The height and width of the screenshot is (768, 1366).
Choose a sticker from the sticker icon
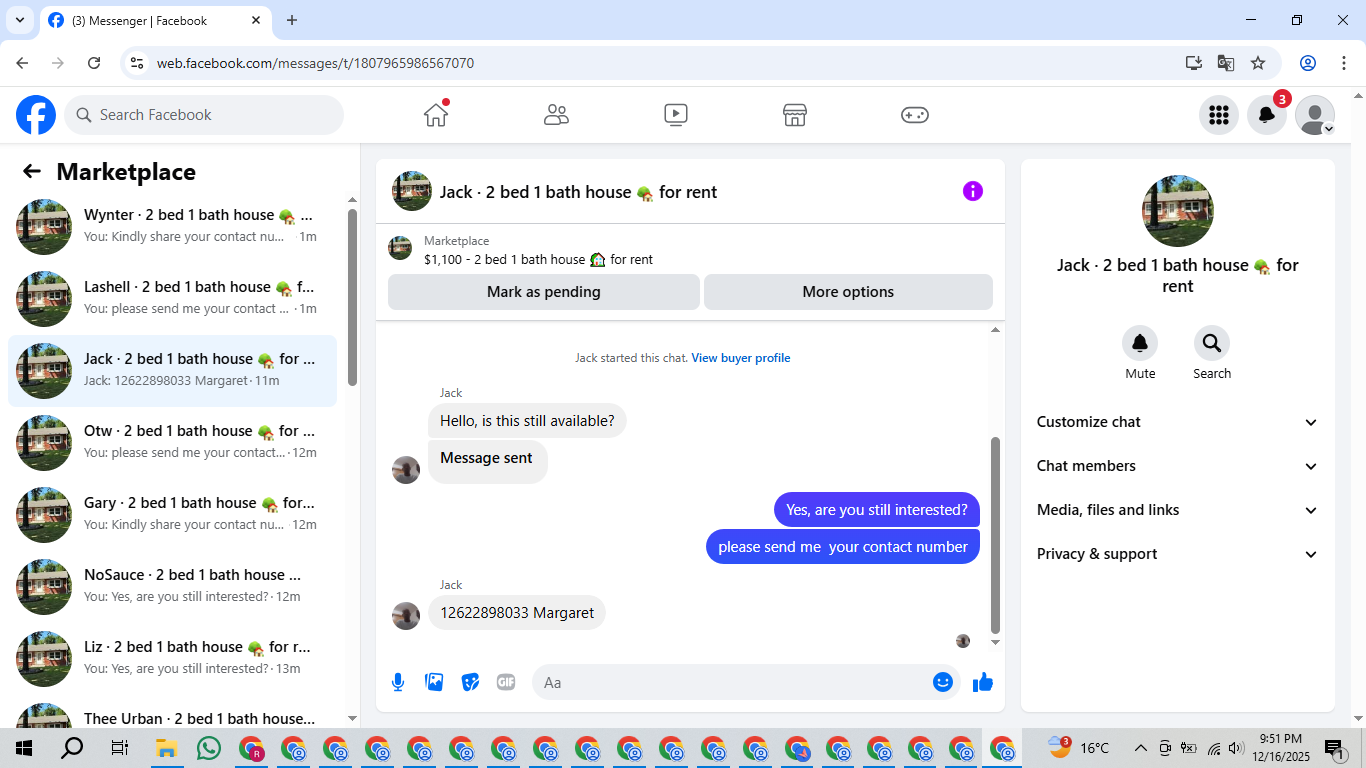tap(470, 682)
